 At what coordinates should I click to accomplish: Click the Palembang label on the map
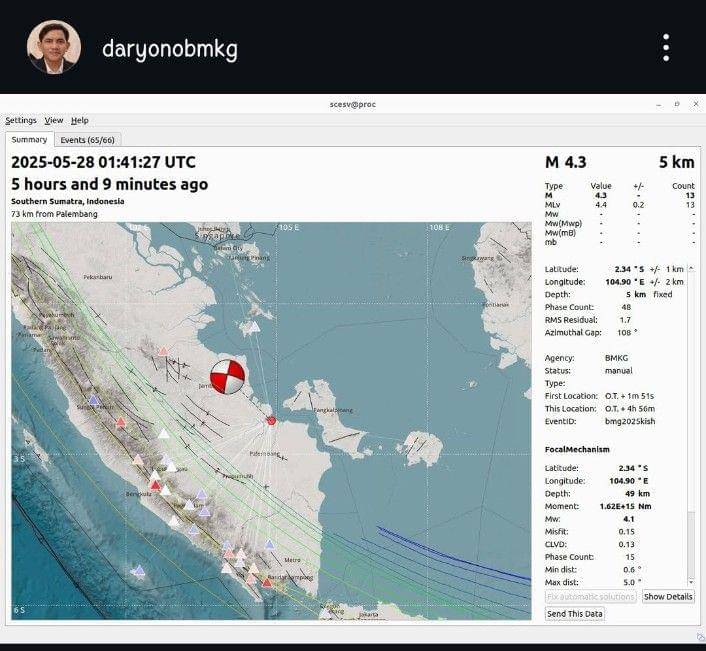click(x=264, y=453)
